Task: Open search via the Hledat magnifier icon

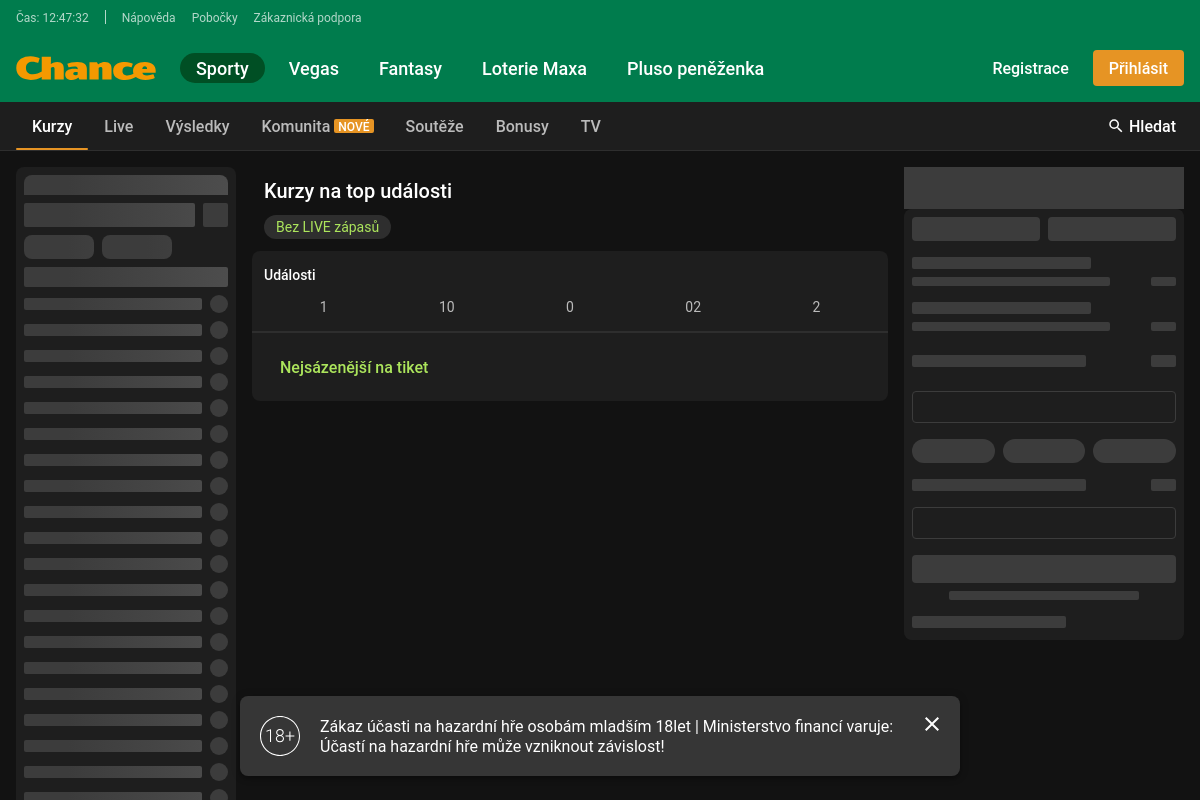Action: 1116,126
